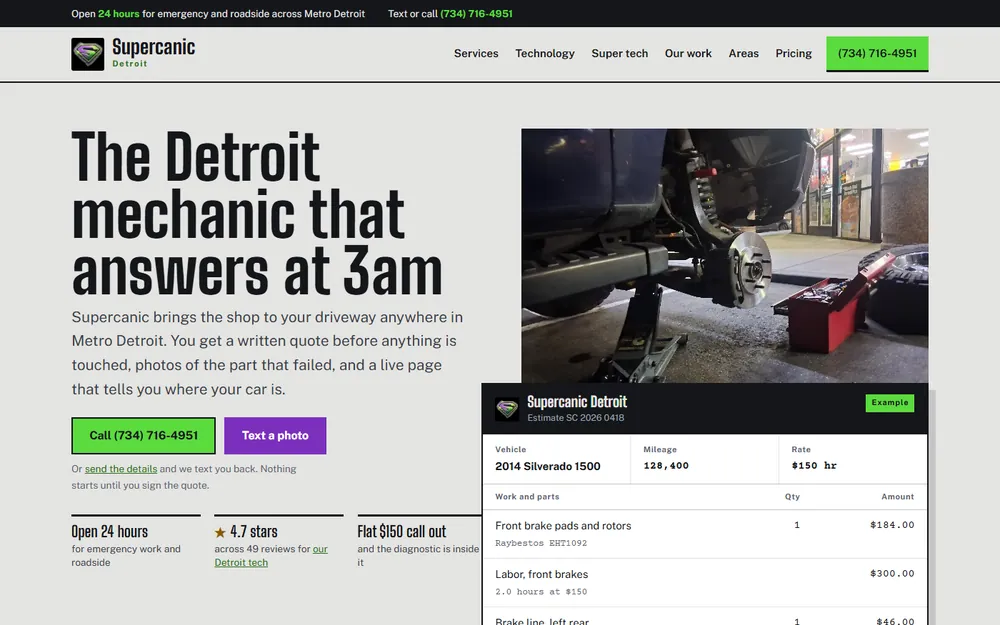Open the Services menu item
The width and height of the screenshot is (1000, 625).
tap(476, 54)
